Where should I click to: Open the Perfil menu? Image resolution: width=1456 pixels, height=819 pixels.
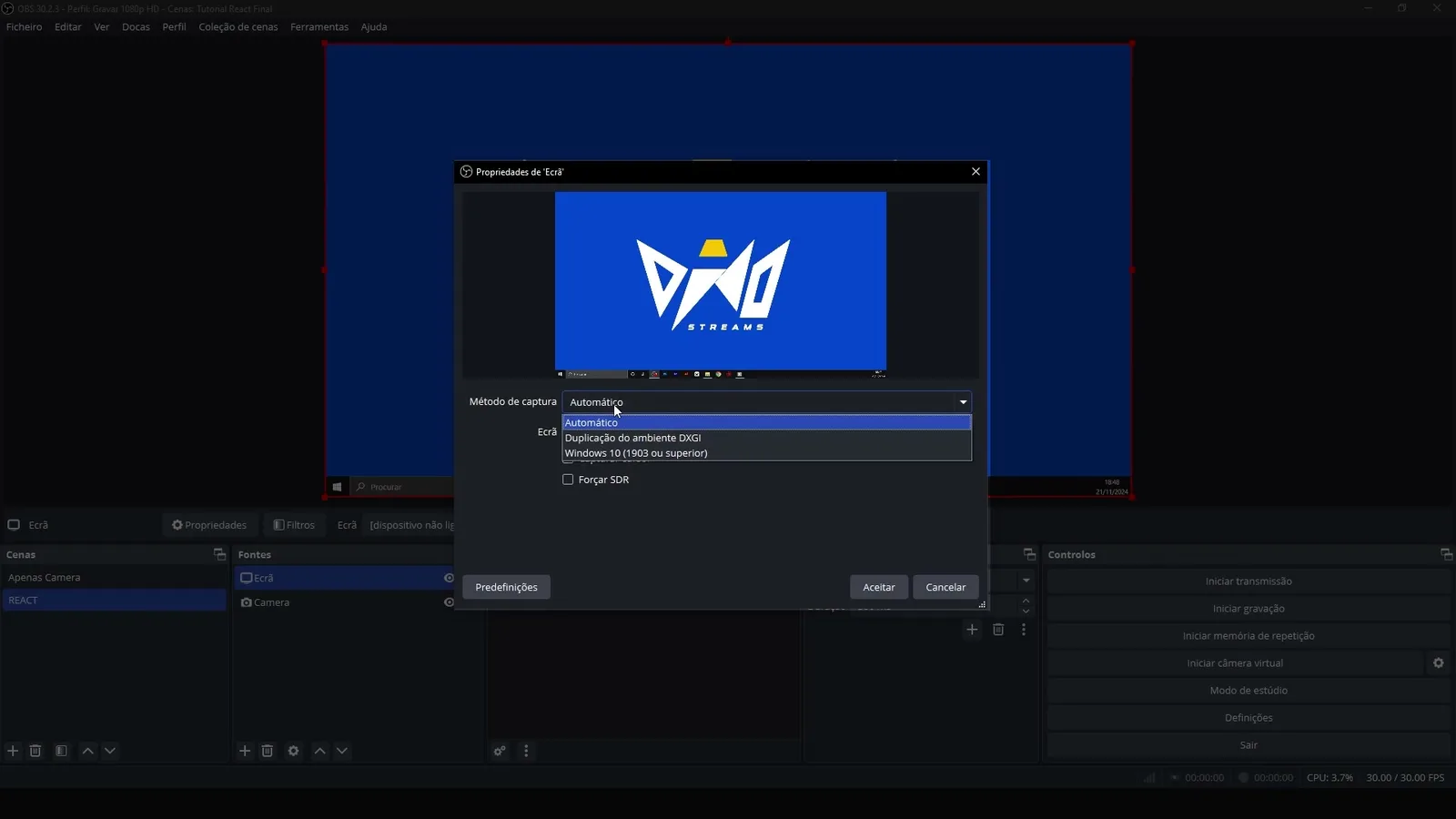pos(174,26)
